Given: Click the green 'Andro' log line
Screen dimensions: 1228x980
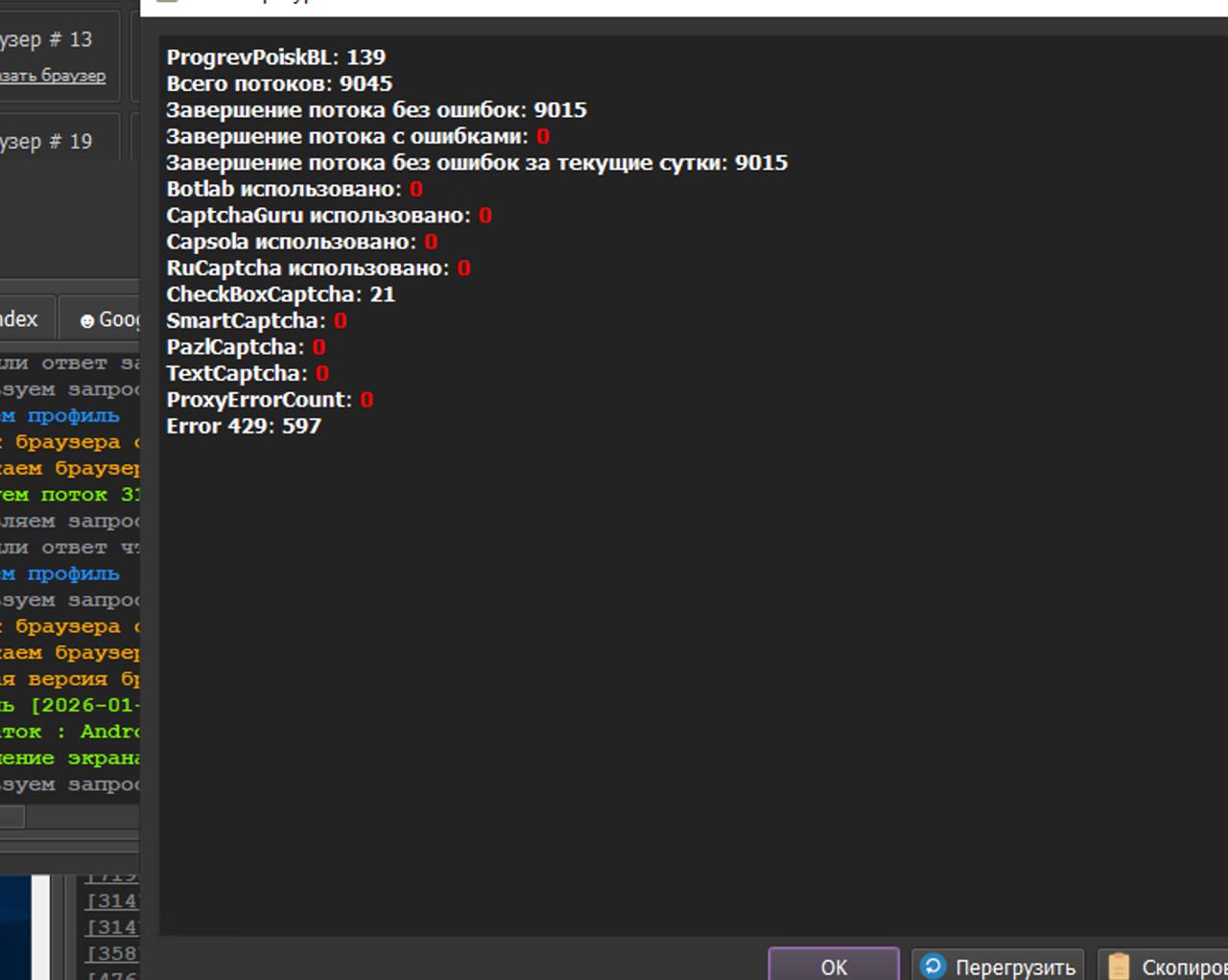Looking at the screenshot, I should tap(70, 732).
